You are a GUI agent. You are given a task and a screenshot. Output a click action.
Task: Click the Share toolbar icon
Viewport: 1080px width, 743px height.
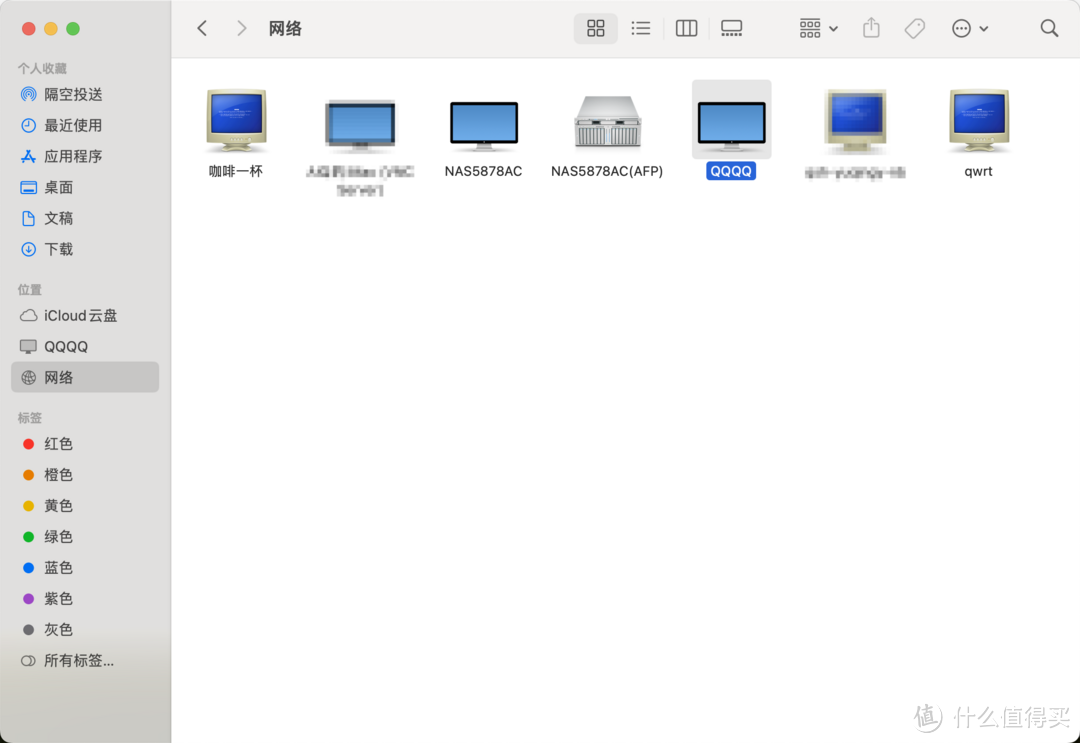[871, 28]
